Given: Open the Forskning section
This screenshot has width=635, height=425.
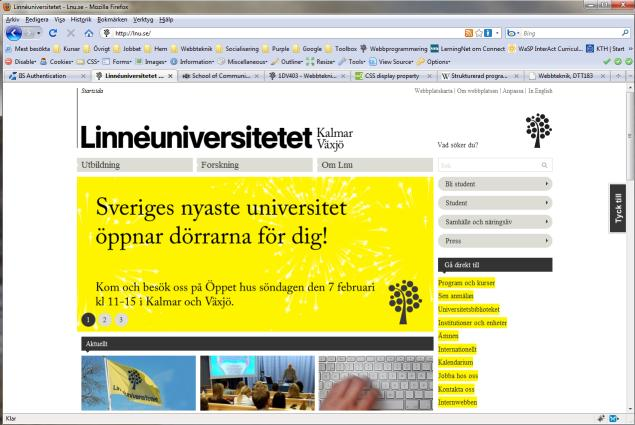Looking at the screenshot, I should 254,165.
